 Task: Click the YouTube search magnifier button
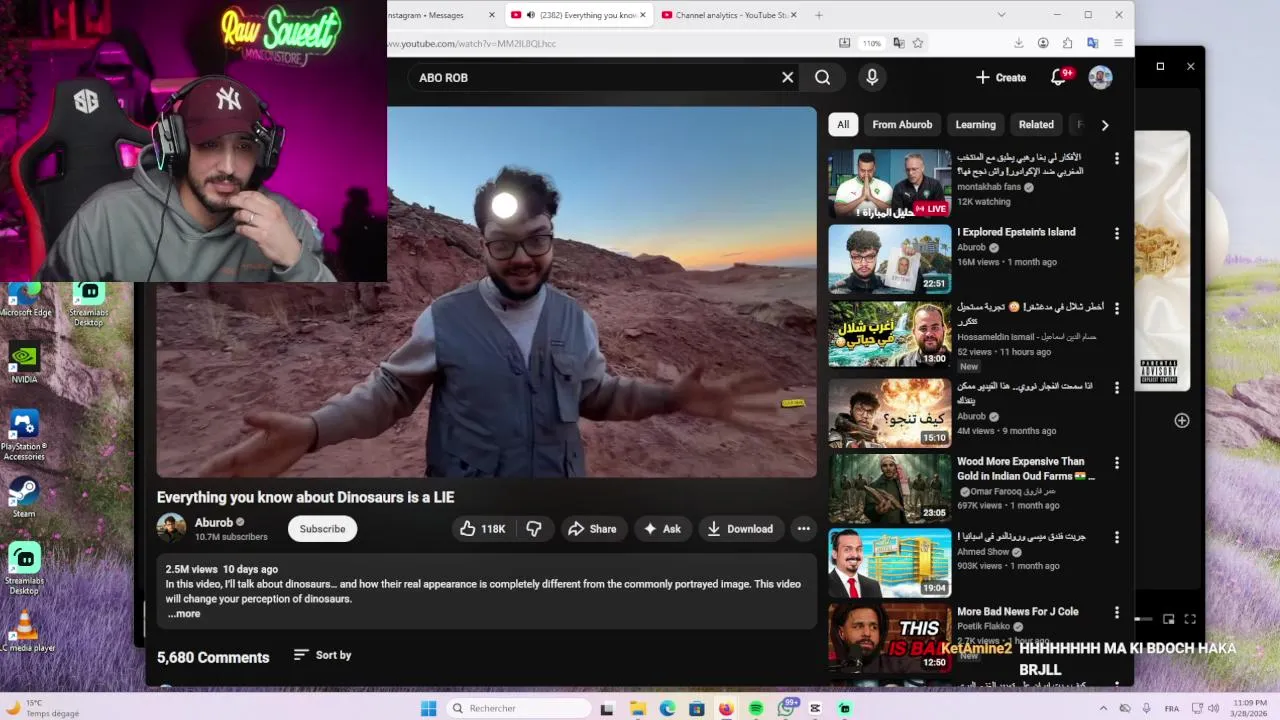[x=822, y=77]
